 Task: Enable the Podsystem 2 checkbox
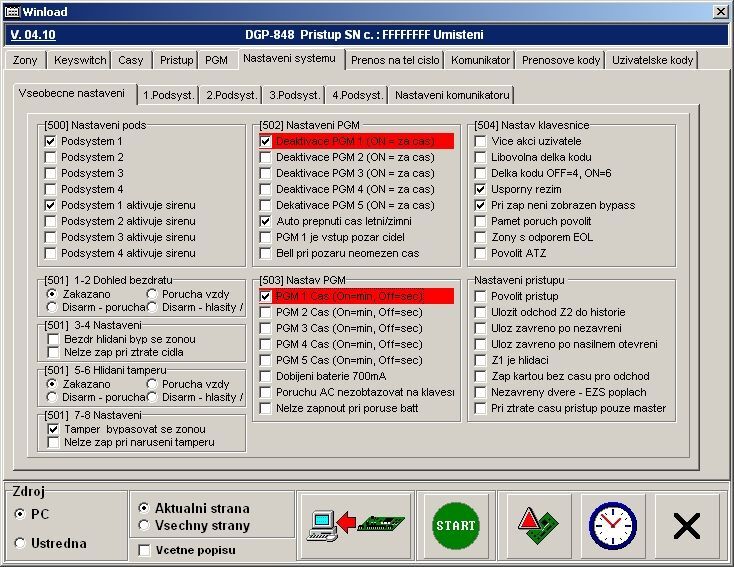[51, 158]
